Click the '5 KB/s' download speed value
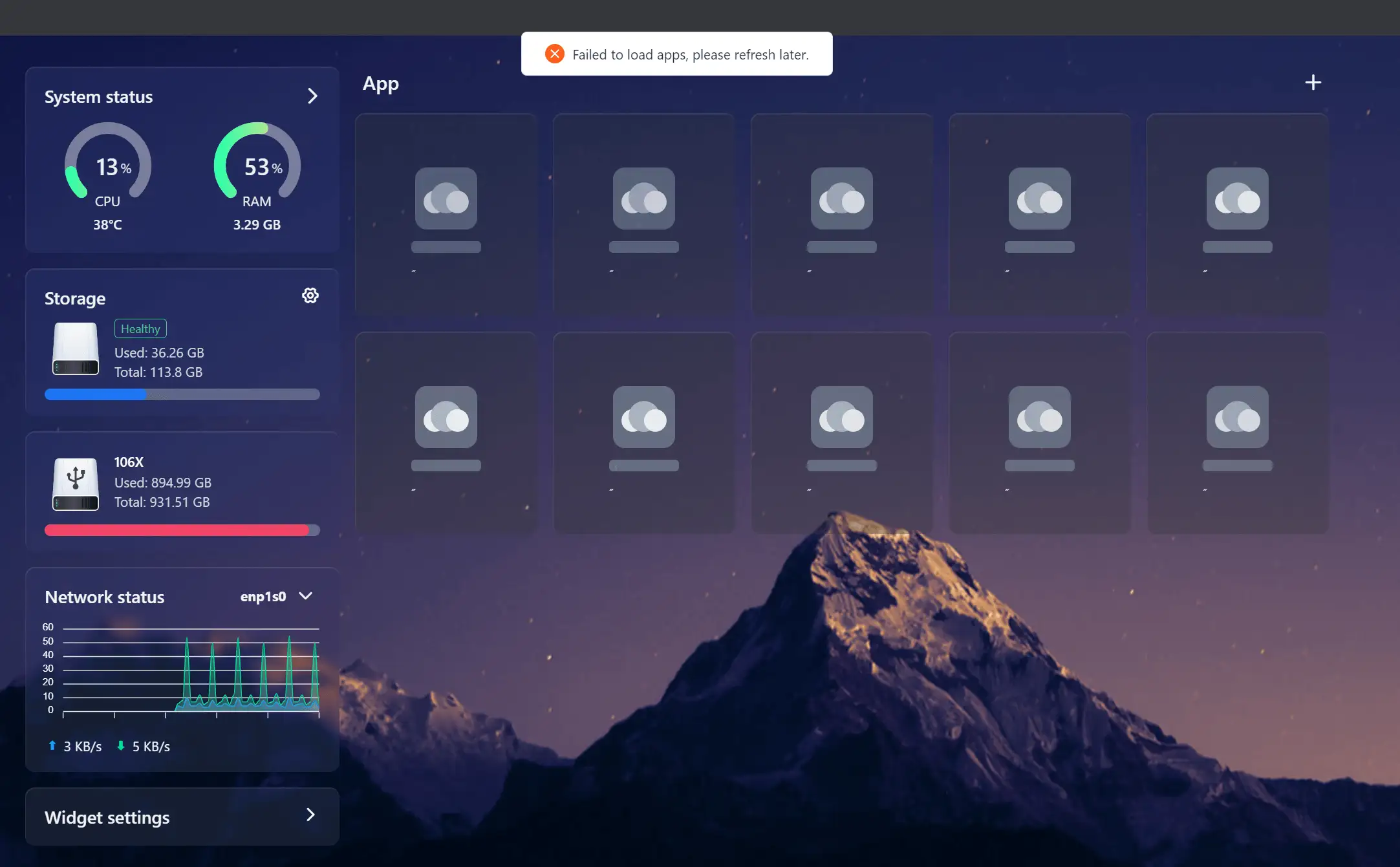Image resolution: width=1400 pixels, height=867 pixels. point(151,746)
